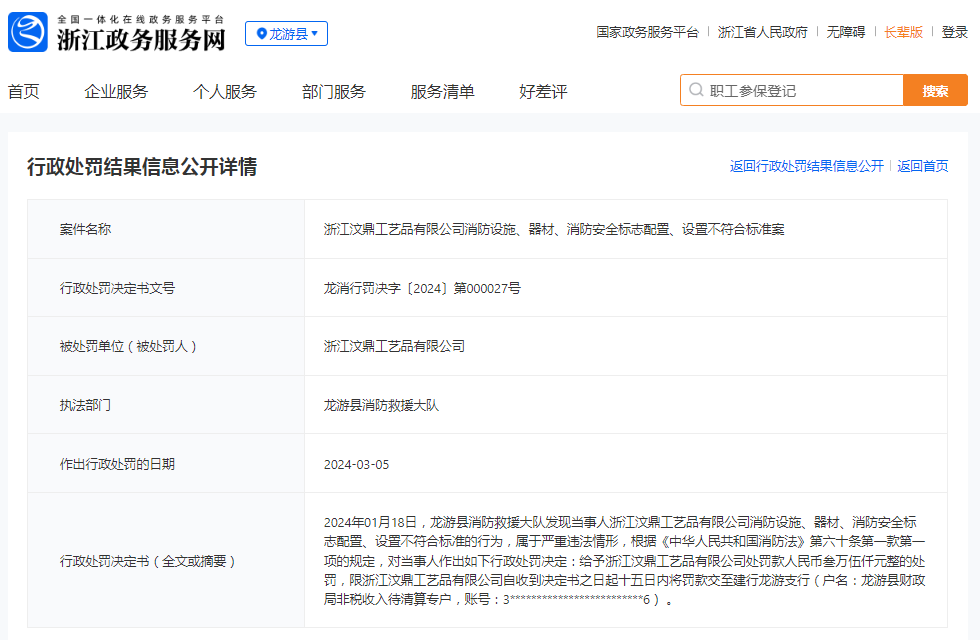The image size is (980, 640).
Task: Select the document number 龙消行罚决字〔2024〕第000027号
Action: click(x=422, y=288)
